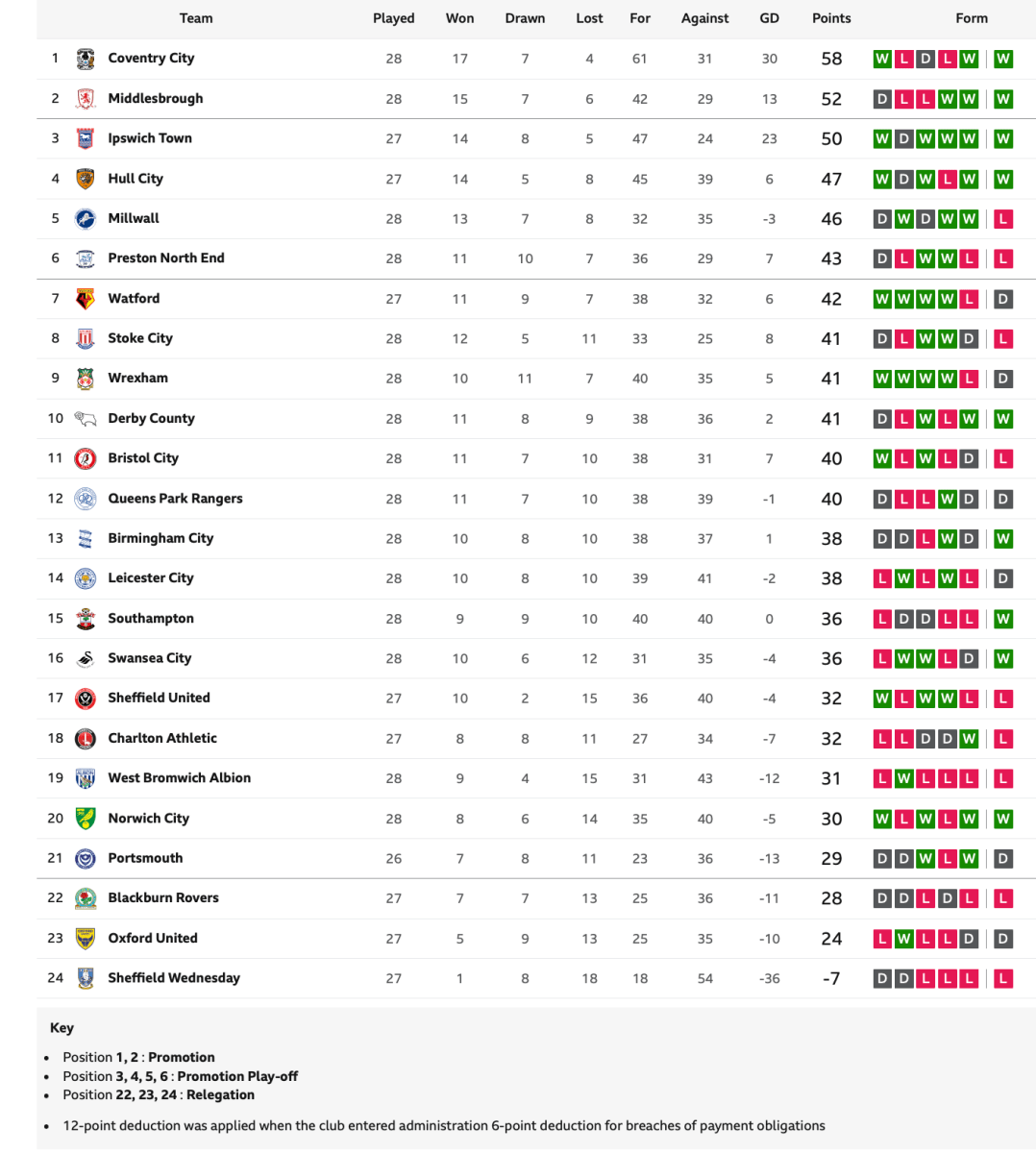Select the Sheffield Wednesday team name

coord(174,978)
